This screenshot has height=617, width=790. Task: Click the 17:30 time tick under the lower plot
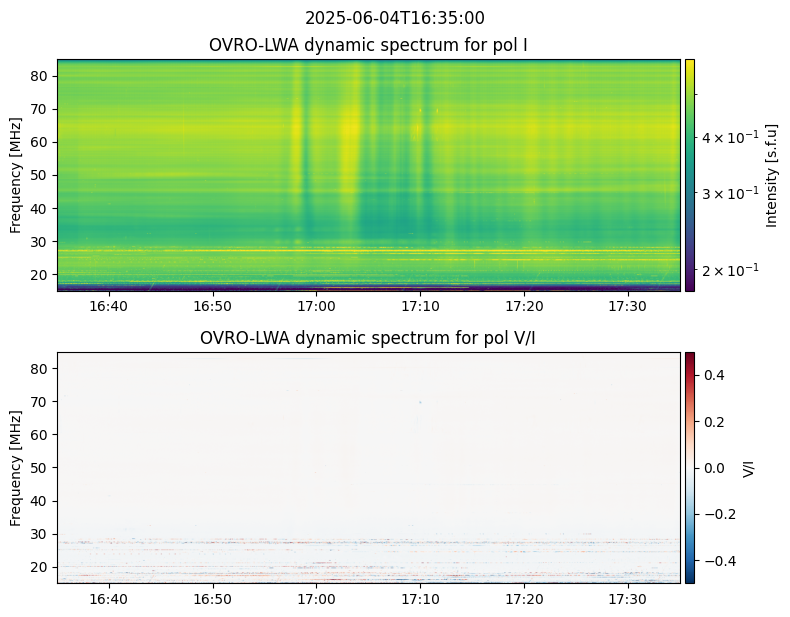pyautogui.click(x=628, y=598)
